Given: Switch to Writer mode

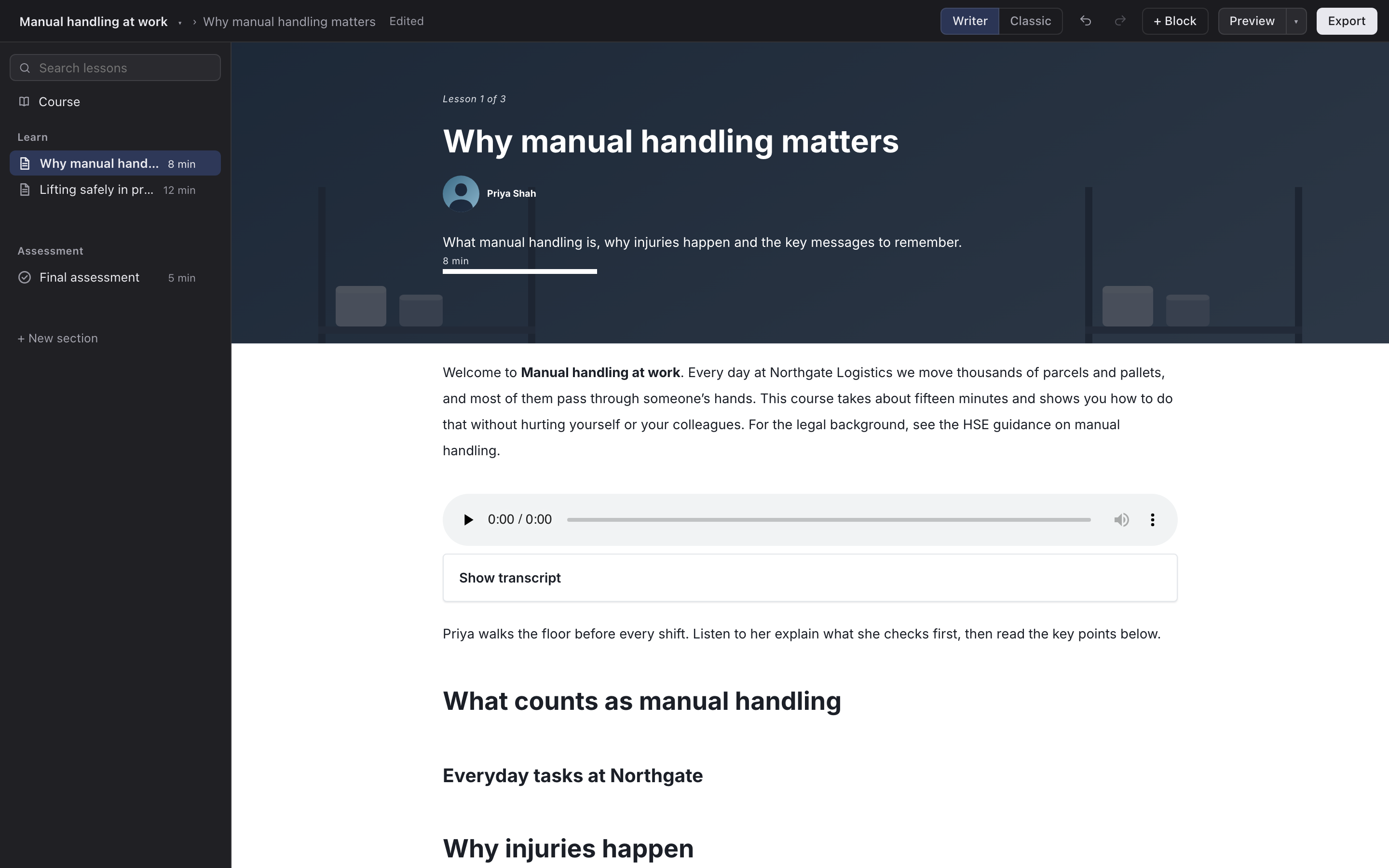Looking at the screenshot, I should click(970, 21).
